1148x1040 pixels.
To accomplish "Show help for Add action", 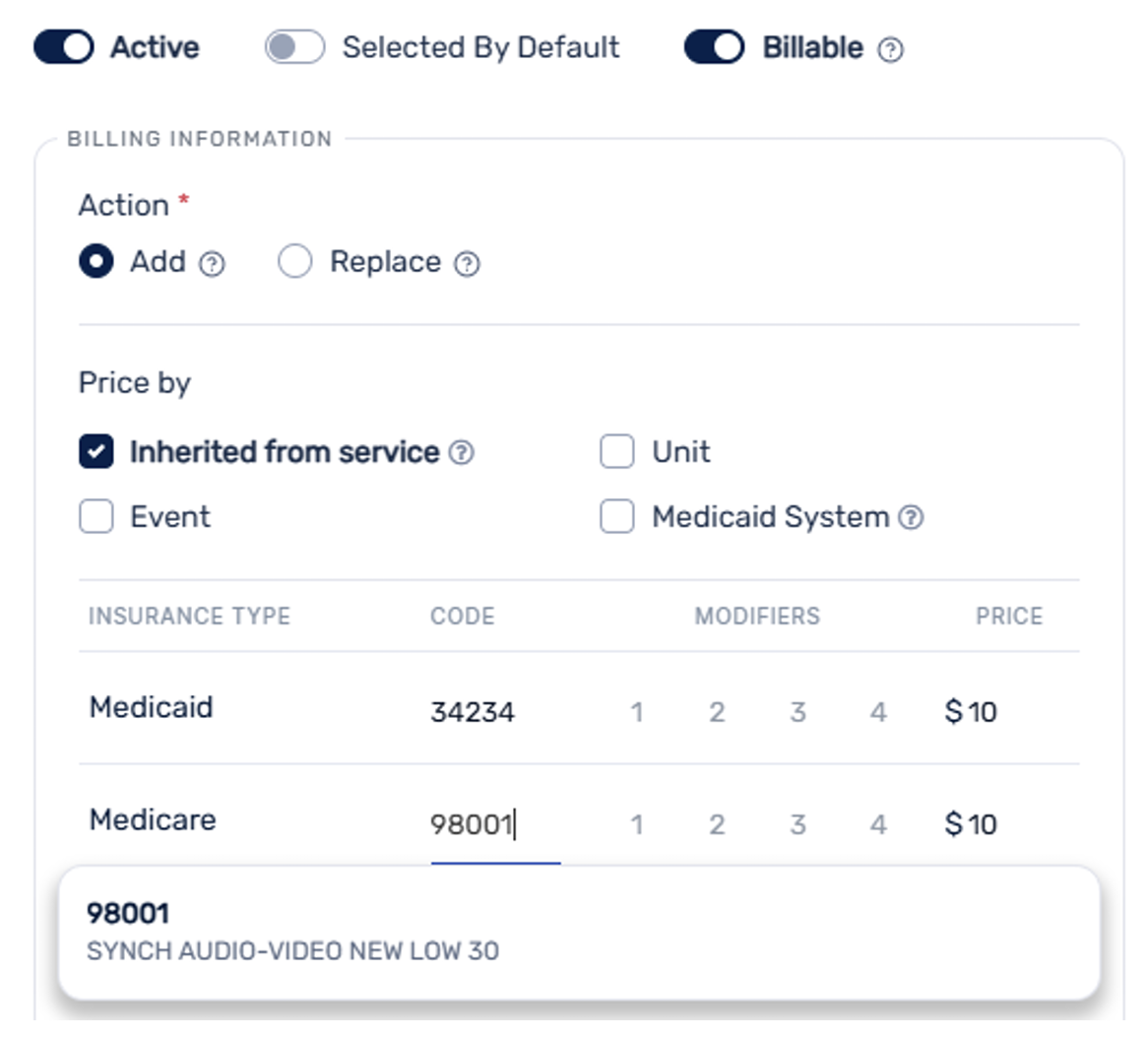I will click(213, 264).
